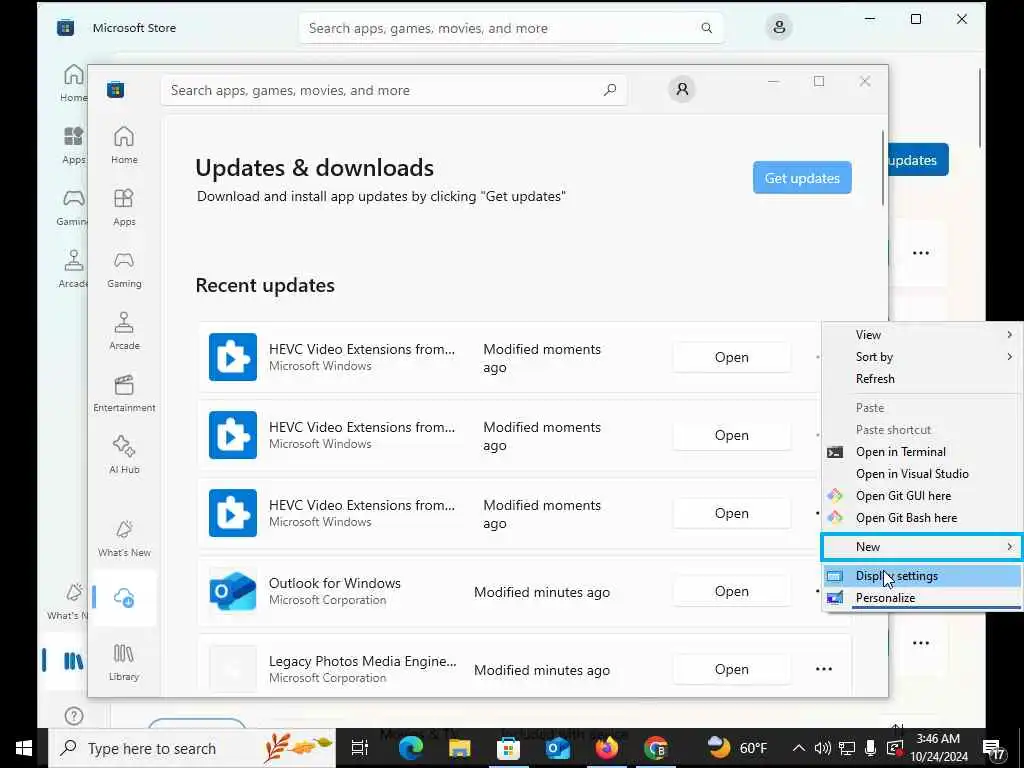The height and width of the screenshot is (768, 1024).
Task: Choose Personalize in the context menu
Action: point(921,598)
